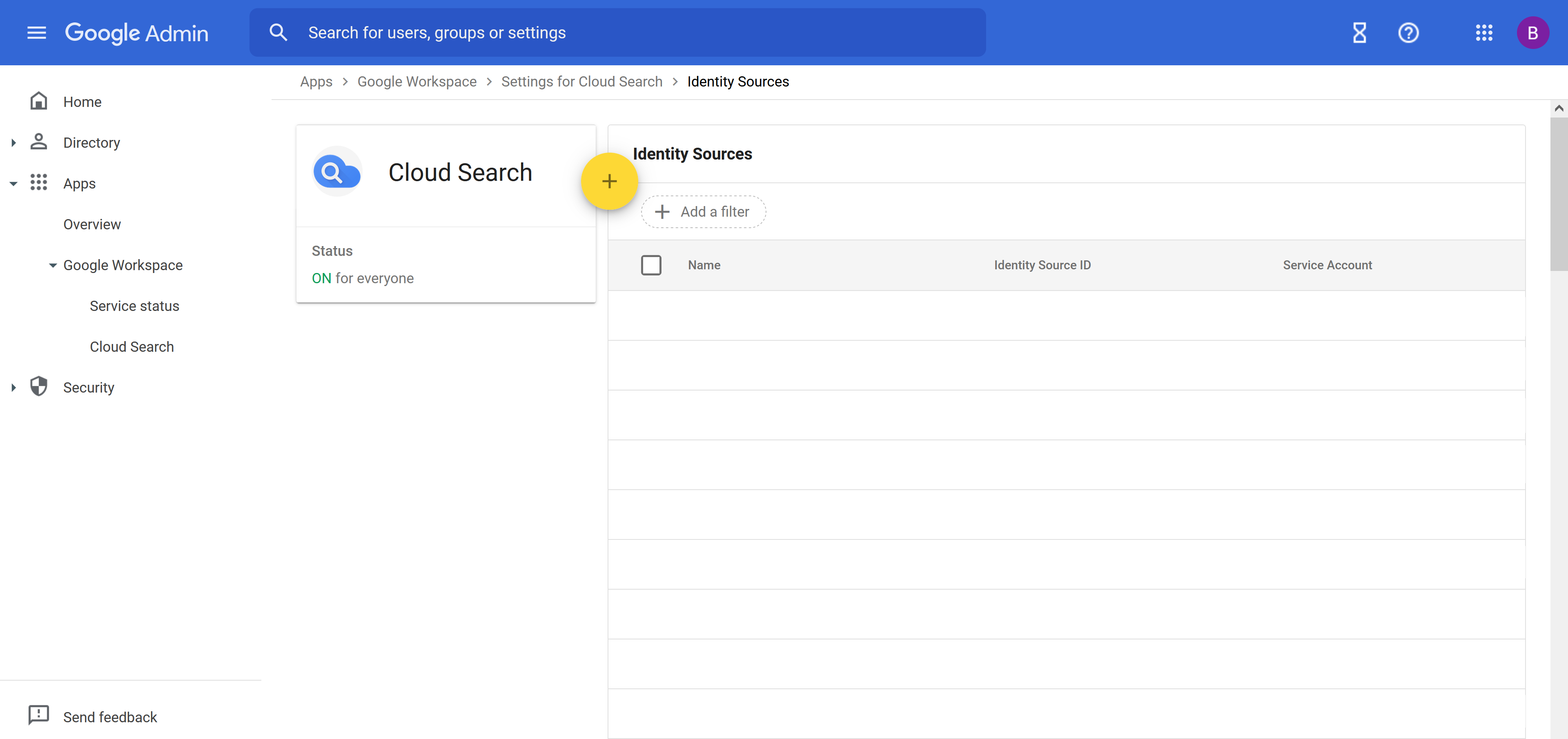Collapse the Google Workspace subtree arrow
The height and width of the screenshot is (739, 1568).
point(53,265)
